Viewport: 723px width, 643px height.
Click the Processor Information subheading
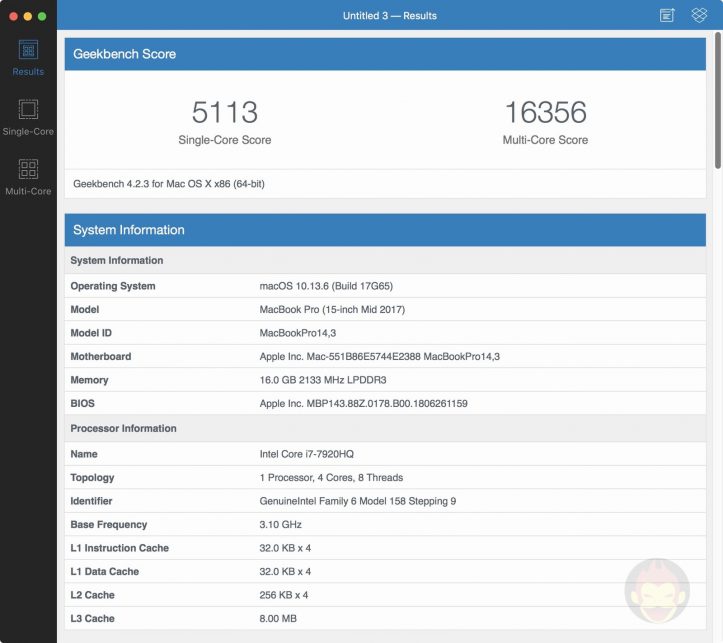[123, 428]
